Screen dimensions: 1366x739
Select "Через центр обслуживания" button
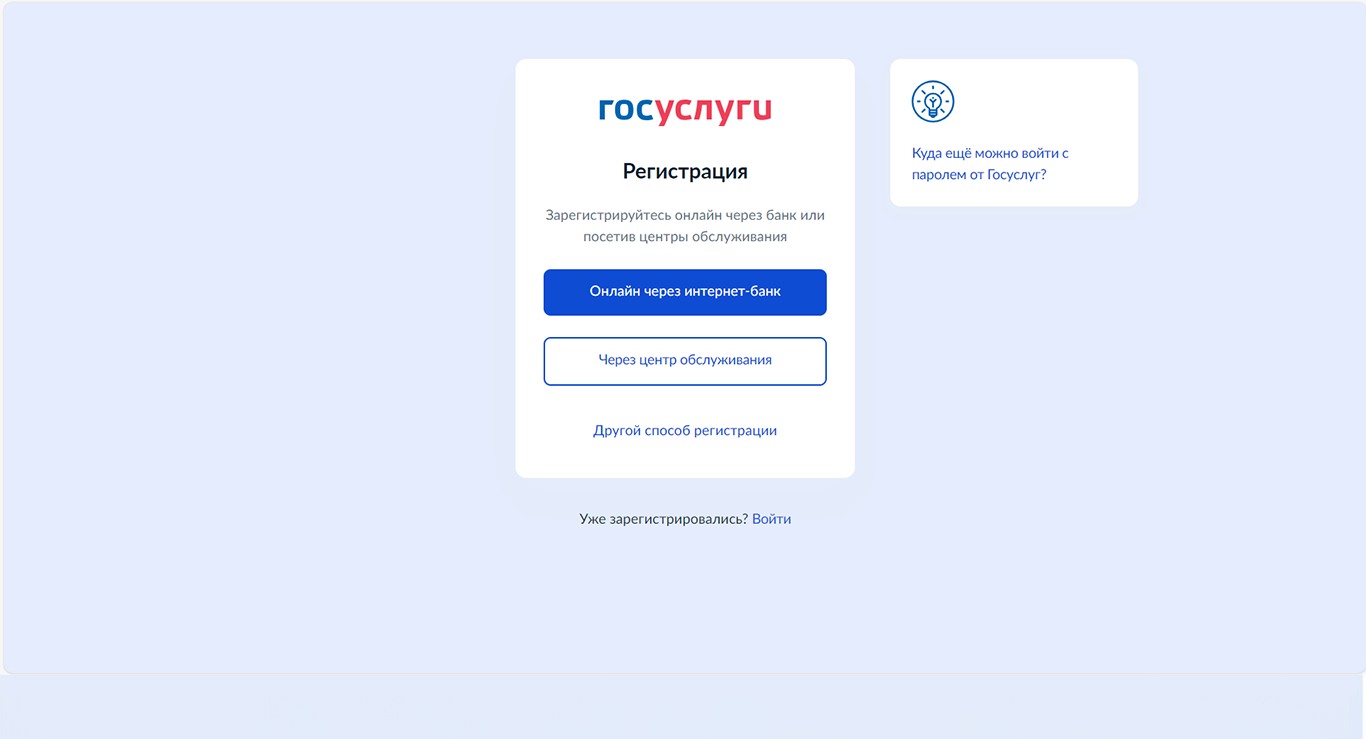pyautogui.click(x=685, y=361)
